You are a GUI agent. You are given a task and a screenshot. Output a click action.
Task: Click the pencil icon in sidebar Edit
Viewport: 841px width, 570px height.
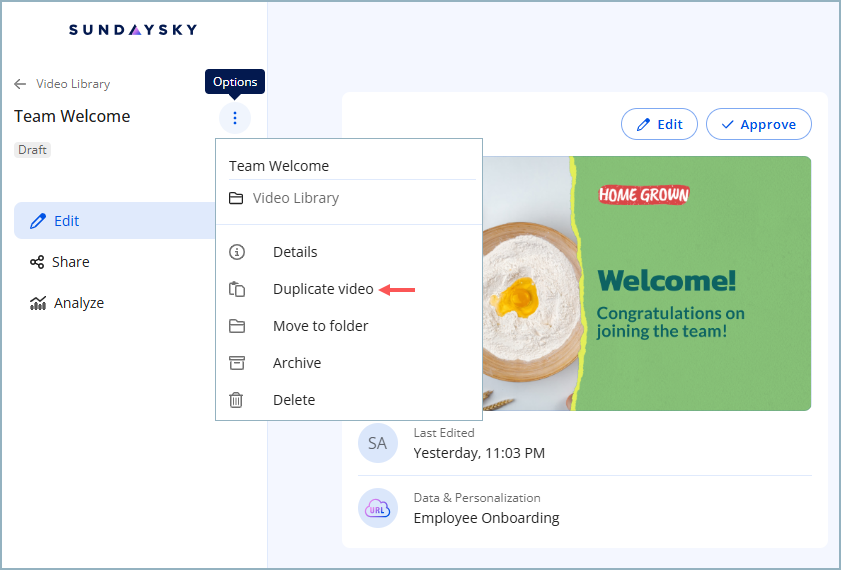click(x=38, y=221)
